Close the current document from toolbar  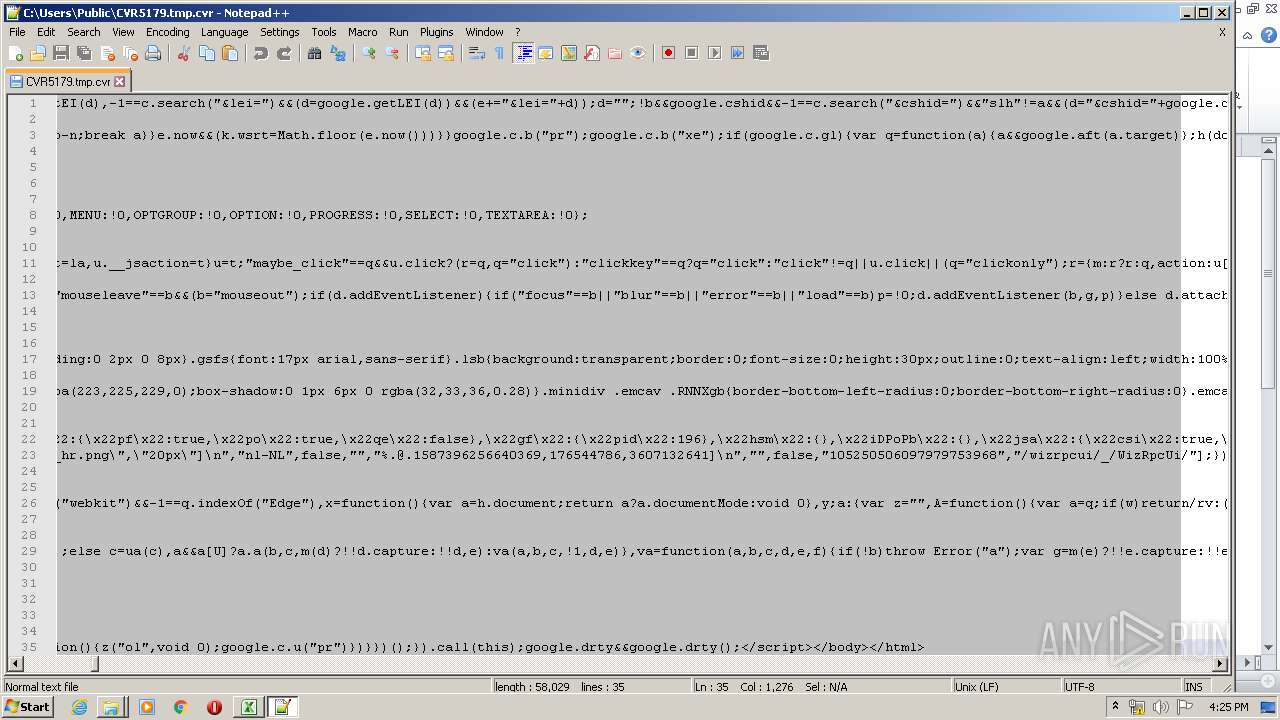coord(107,53)
